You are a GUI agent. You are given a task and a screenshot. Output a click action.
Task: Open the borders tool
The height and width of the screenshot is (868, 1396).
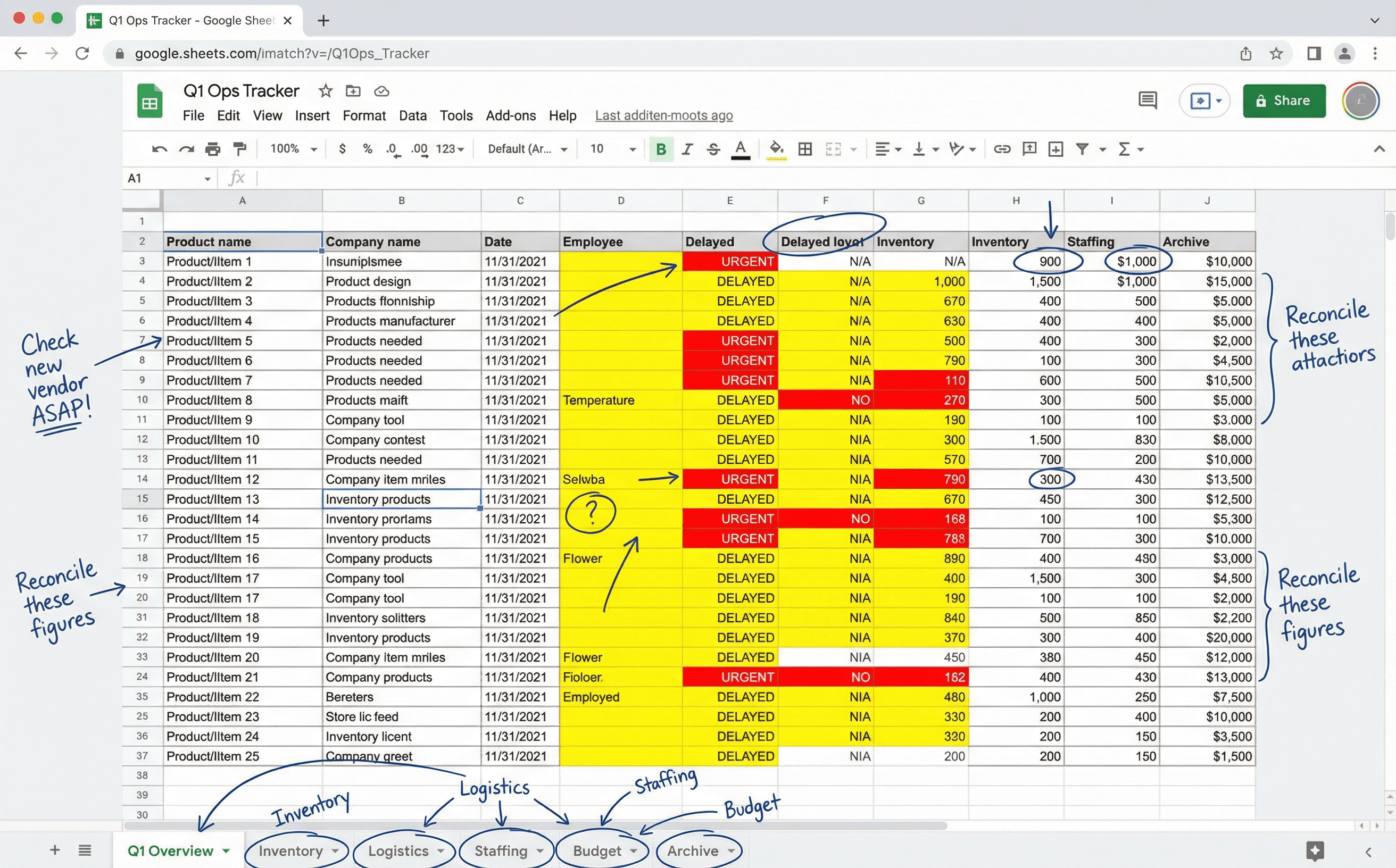(x=804, y=149)
